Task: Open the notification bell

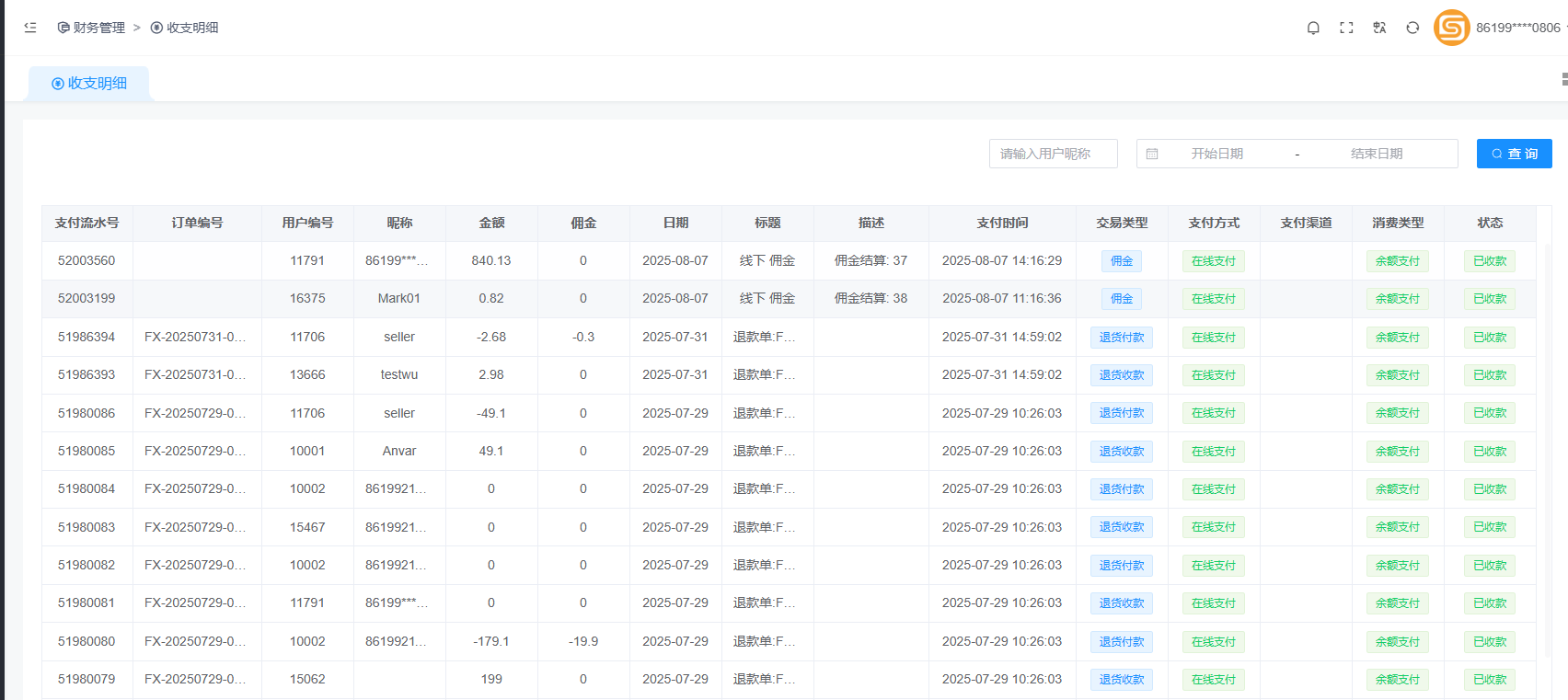Action: tap(1313, 28)
